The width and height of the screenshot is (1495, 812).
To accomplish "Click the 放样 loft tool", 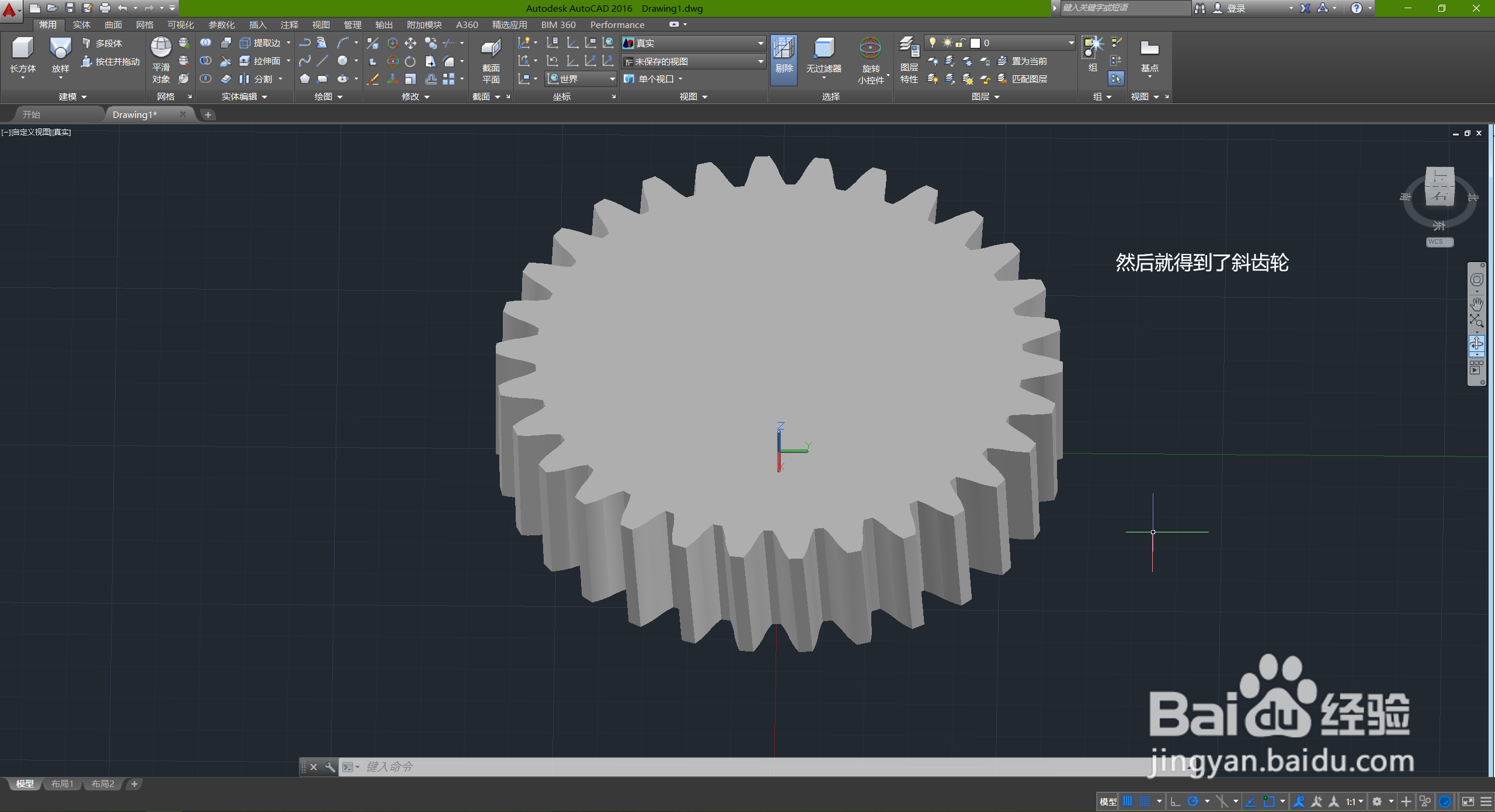I will 60,49.
